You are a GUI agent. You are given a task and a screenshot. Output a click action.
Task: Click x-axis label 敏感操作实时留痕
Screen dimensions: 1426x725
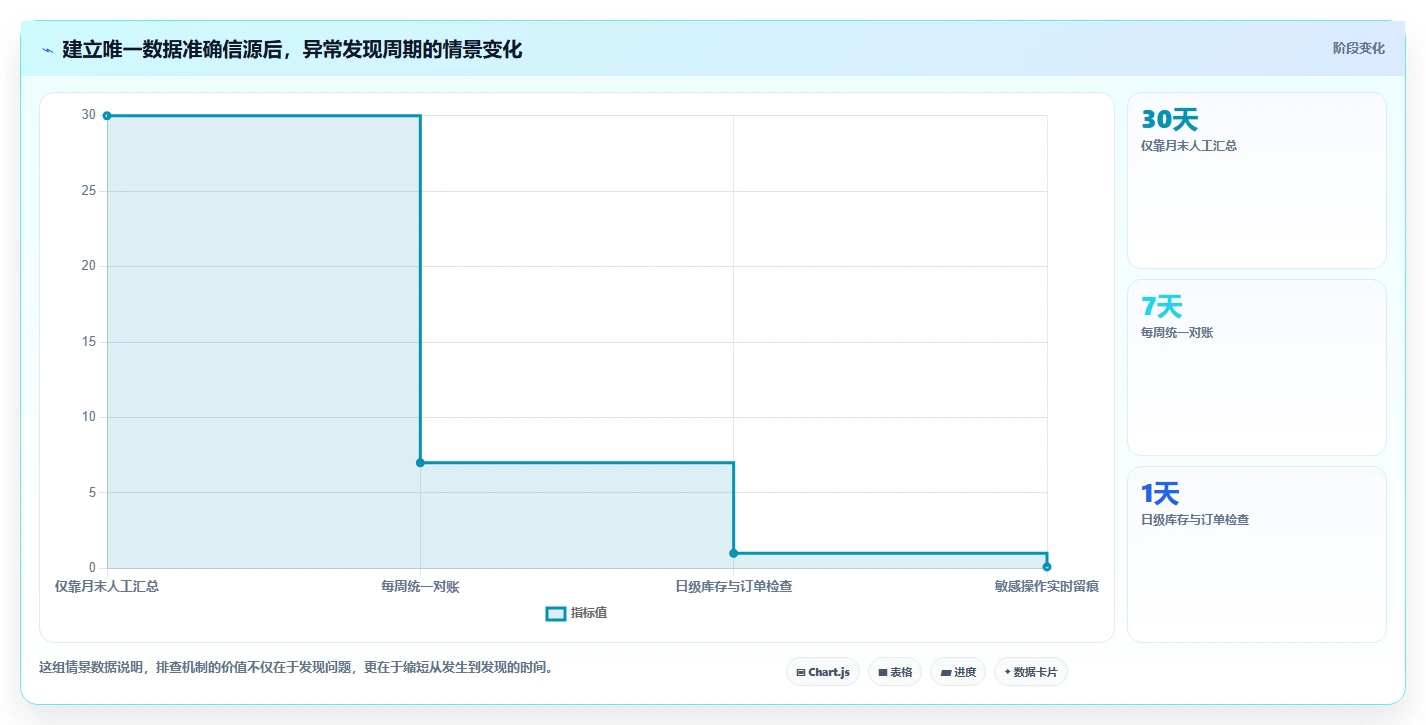click(1047, 586)
